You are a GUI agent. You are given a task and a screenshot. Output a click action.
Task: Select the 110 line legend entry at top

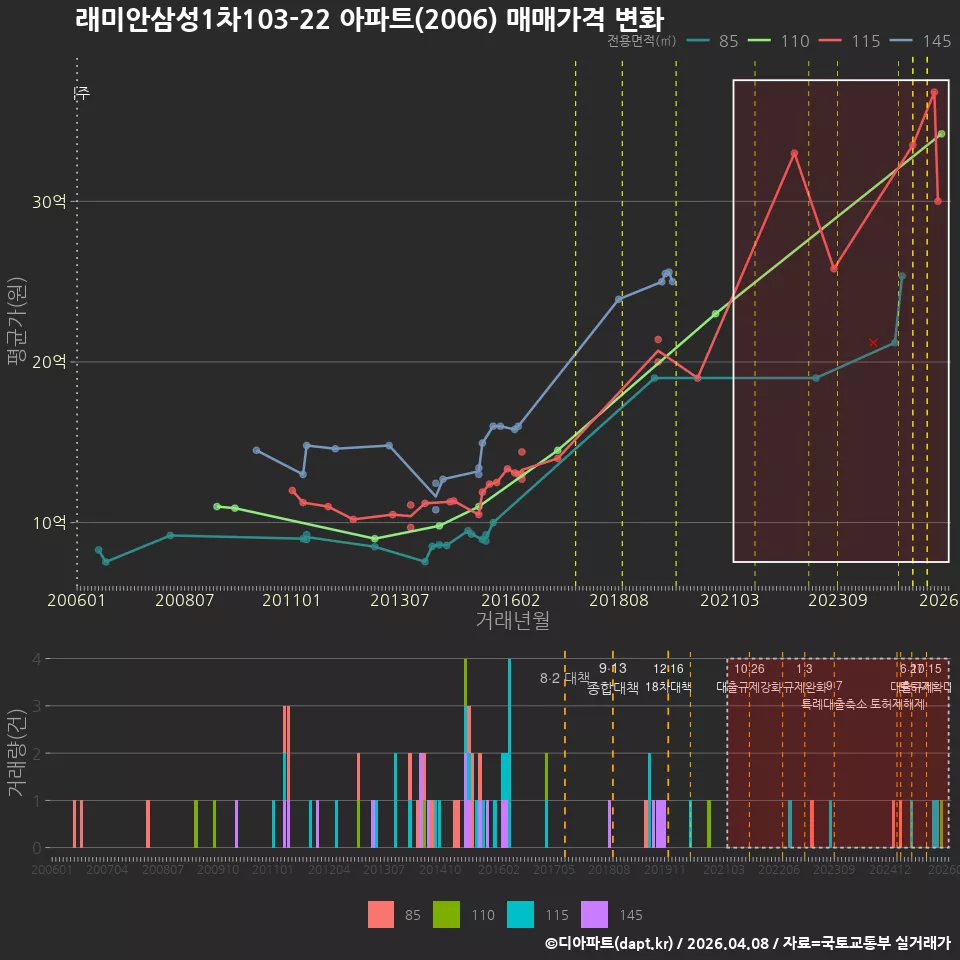[779, 41]
